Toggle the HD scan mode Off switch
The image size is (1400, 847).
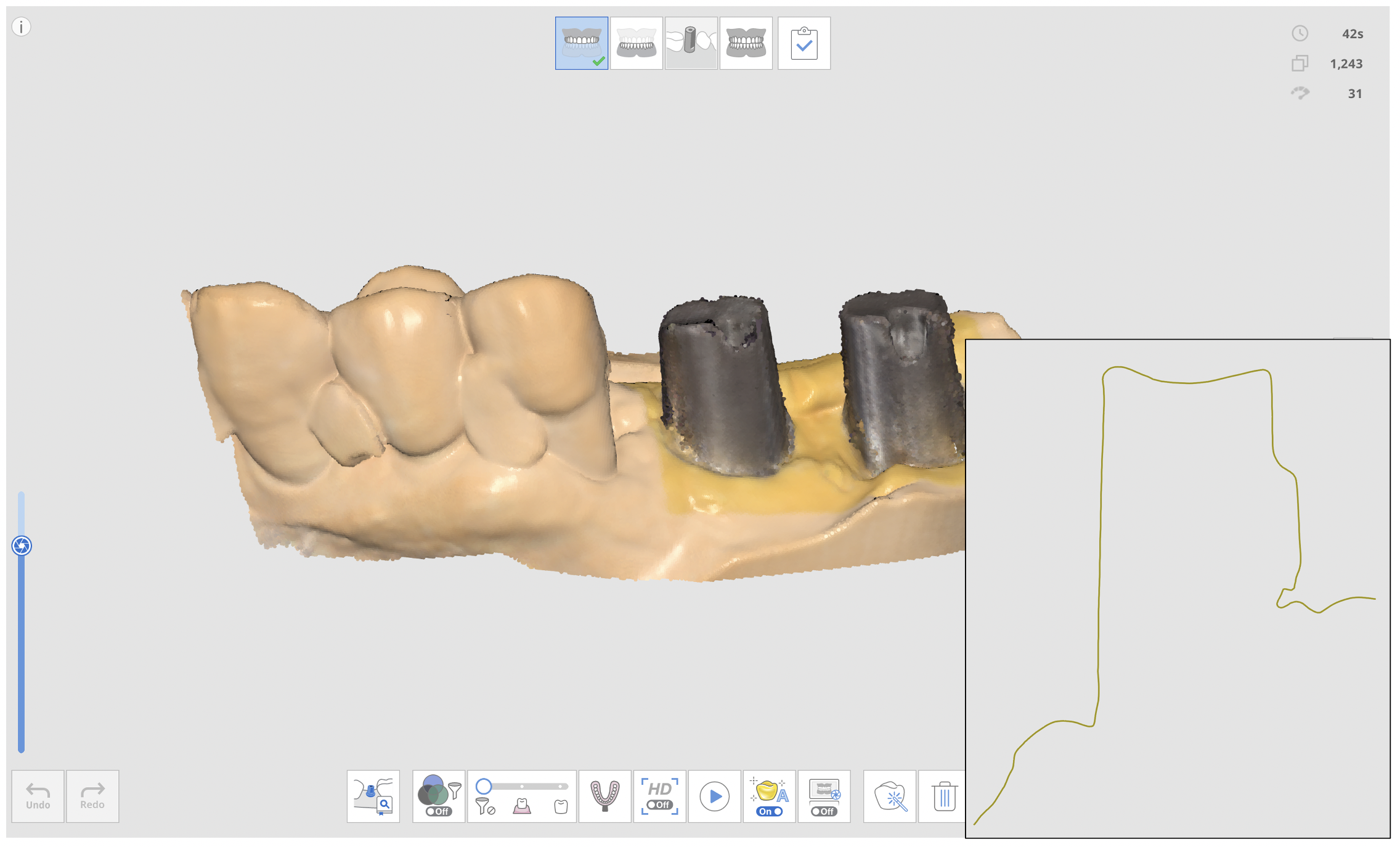pyautogui.click(x=659, y=804)
